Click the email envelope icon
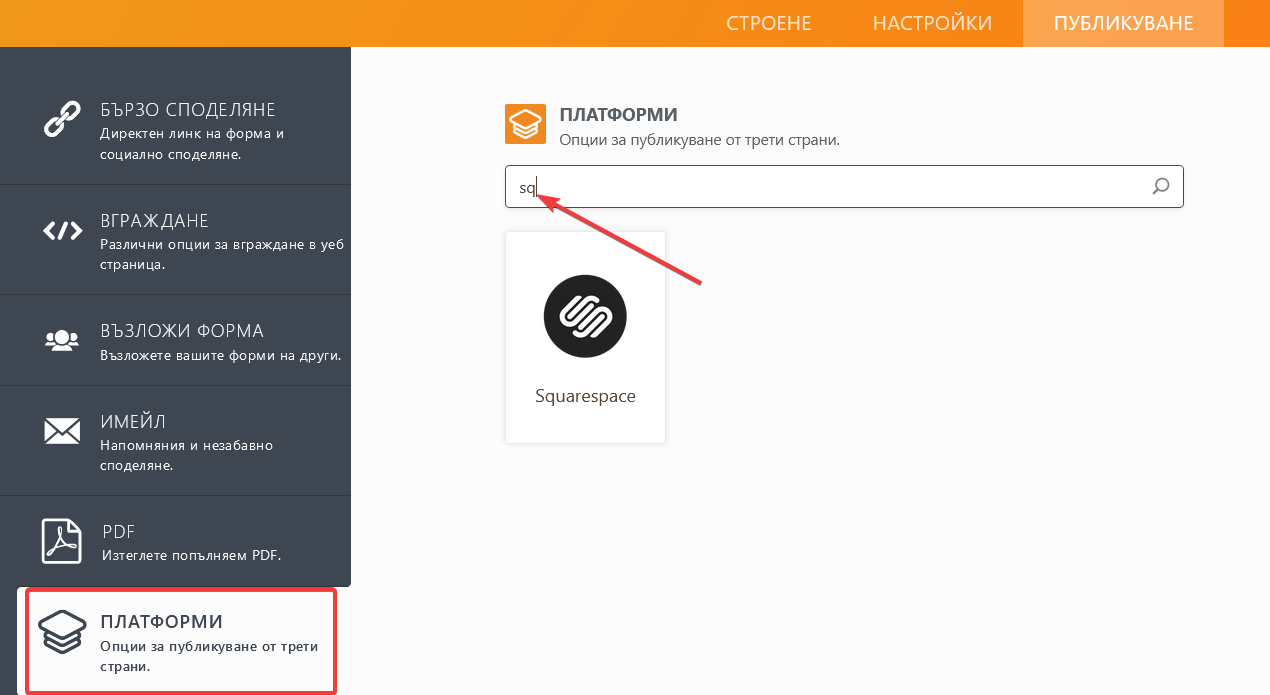This screenshot has width=1270, height=695. 62,431
